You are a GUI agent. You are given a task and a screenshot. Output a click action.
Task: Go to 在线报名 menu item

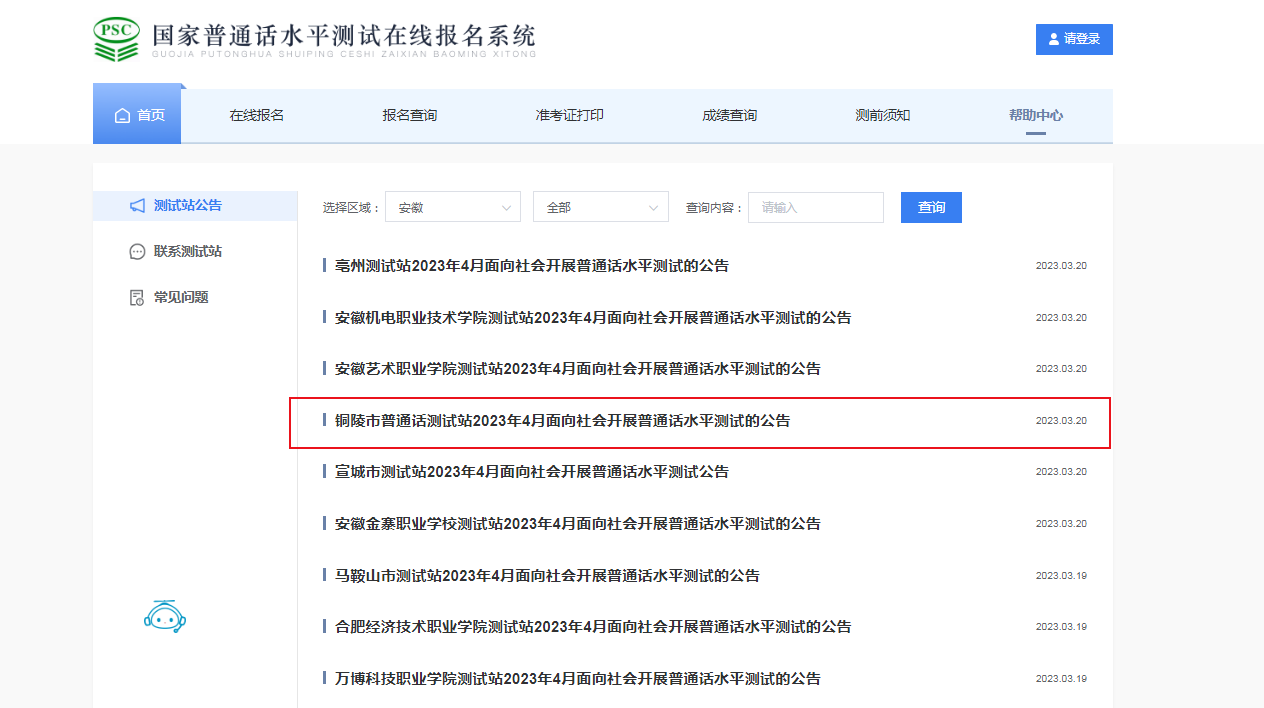pyautogui.click(x=257, y=115)
